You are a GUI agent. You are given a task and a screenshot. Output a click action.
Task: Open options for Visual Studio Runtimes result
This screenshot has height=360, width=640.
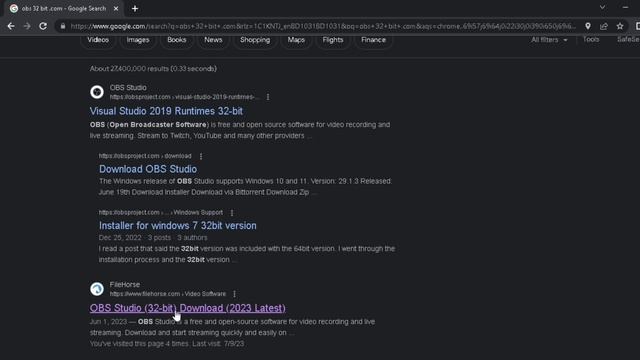pyautogui.click(x=268, y=97)
